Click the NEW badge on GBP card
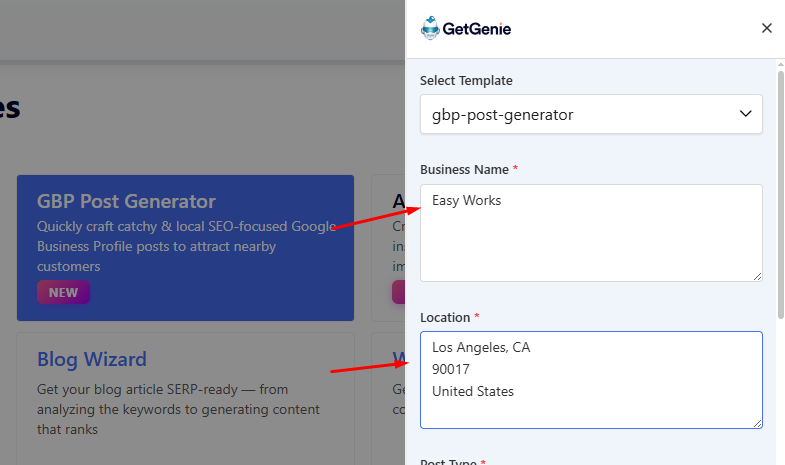This screenshot has height=465, width=785. point(63,293)
